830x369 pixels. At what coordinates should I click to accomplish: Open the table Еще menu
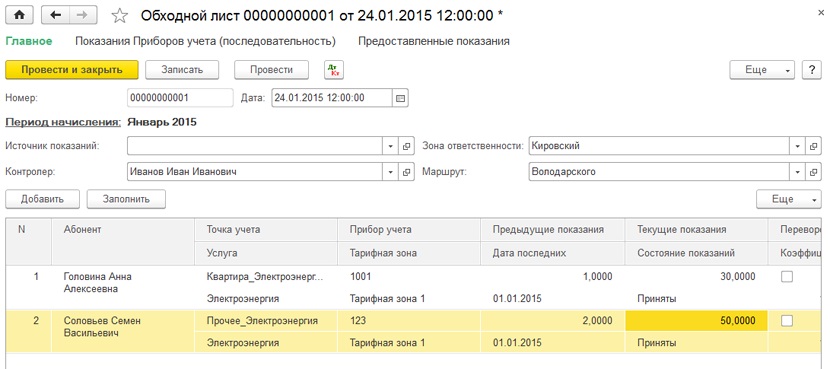click(x=789, y=199)
